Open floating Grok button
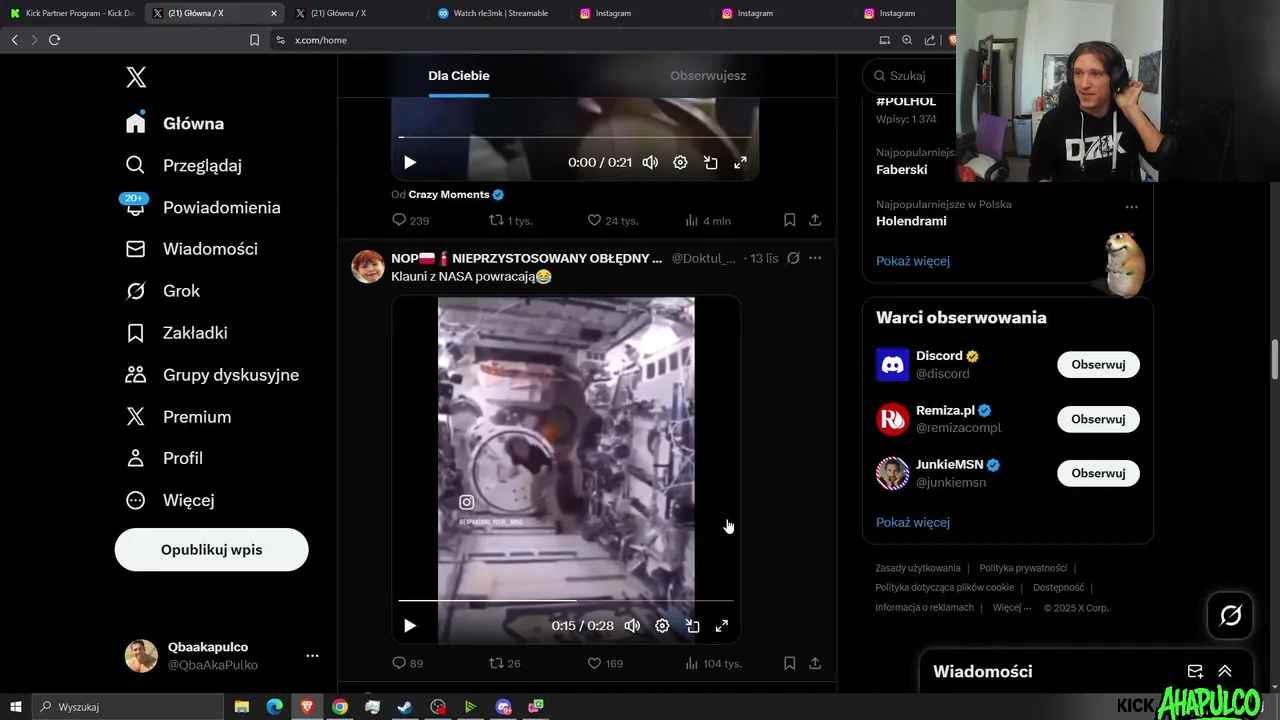The height and width of the screenshot is (720, 1280). click(1231, 615)
